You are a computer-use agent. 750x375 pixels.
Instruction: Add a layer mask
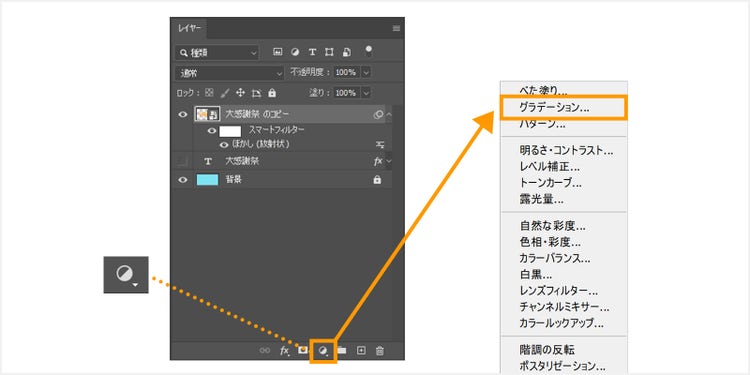click(x=302, y=351)
